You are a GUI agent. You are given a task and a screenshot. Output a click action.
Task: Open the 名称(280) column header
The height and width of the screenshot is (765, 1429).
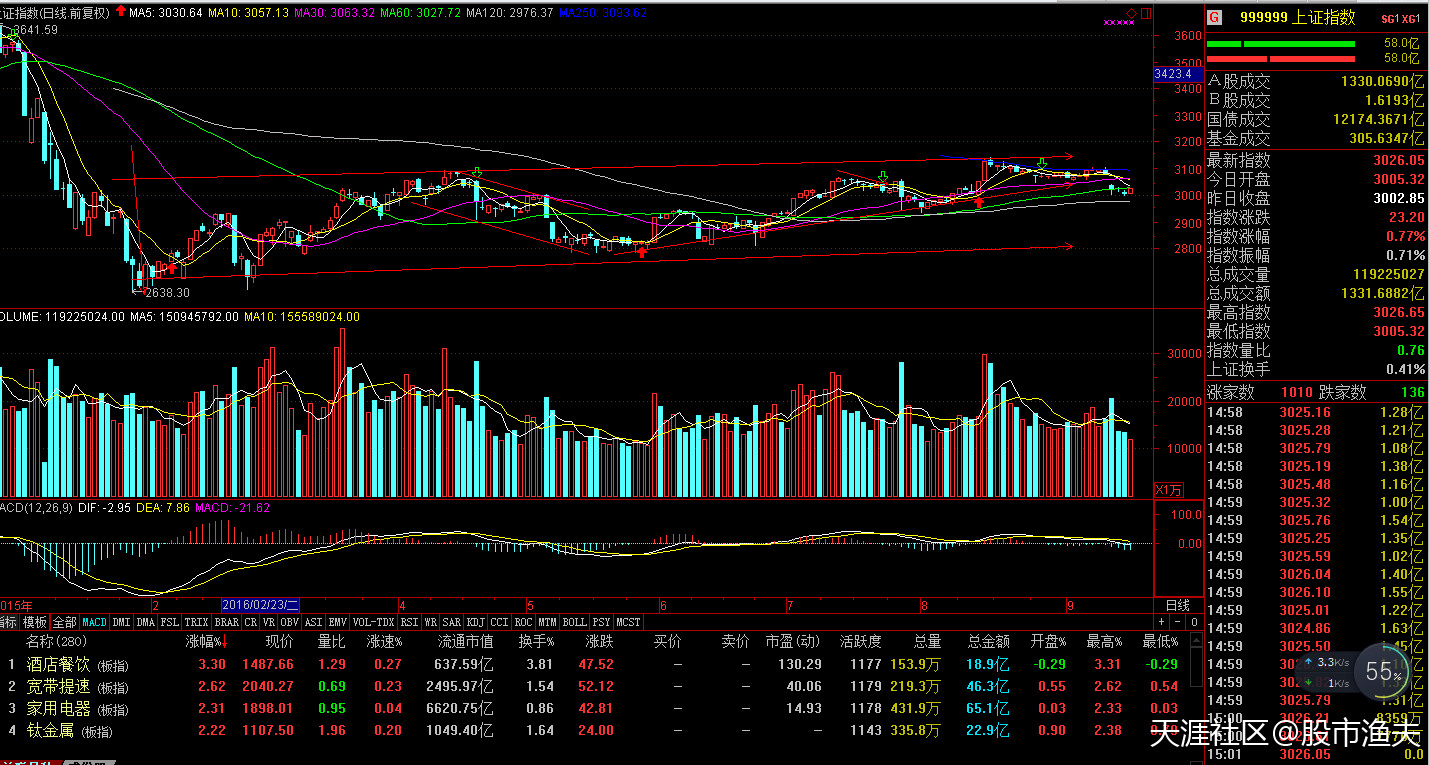[57, 641]
